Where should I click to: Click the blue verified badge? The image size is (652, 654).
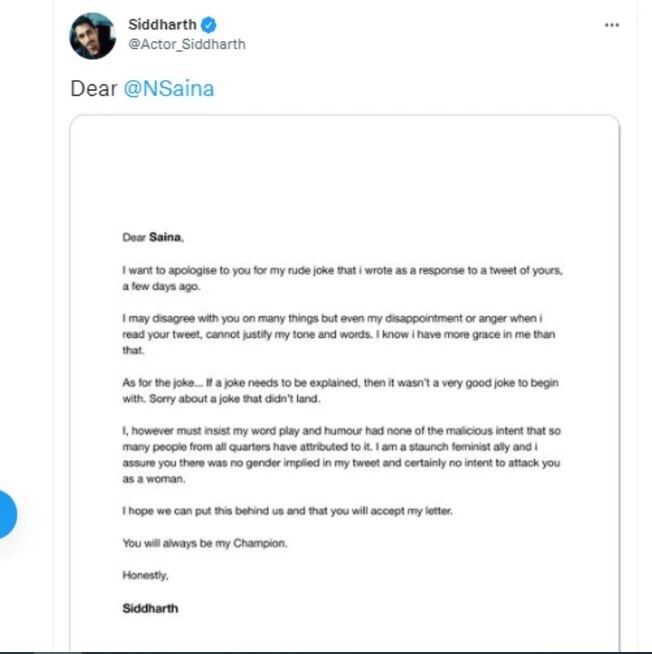(x=209, y=25)
